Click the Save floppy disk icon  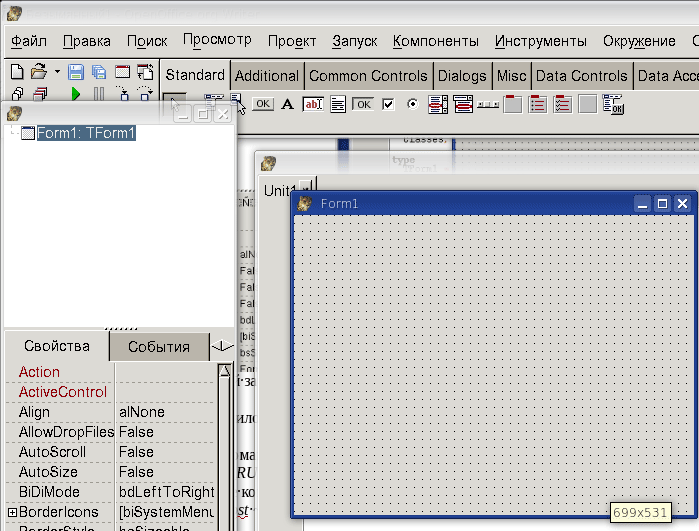[x=77, y=72]
